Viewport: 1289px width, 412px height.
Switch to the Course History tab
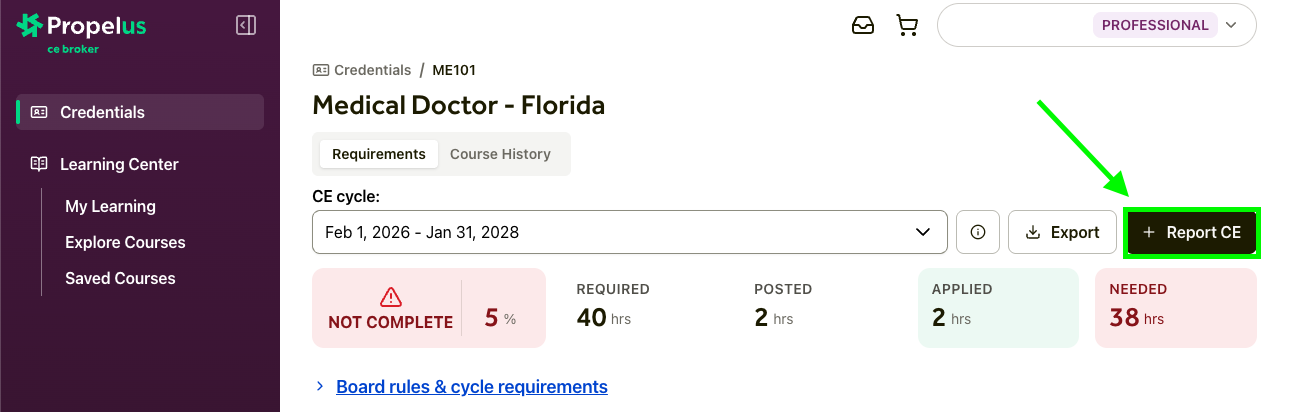[500, 154]
